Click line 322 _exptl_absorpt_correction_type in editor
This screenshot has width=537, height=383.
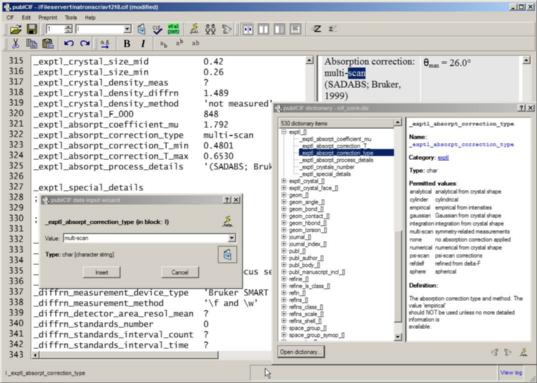click(x=109, y=135)
